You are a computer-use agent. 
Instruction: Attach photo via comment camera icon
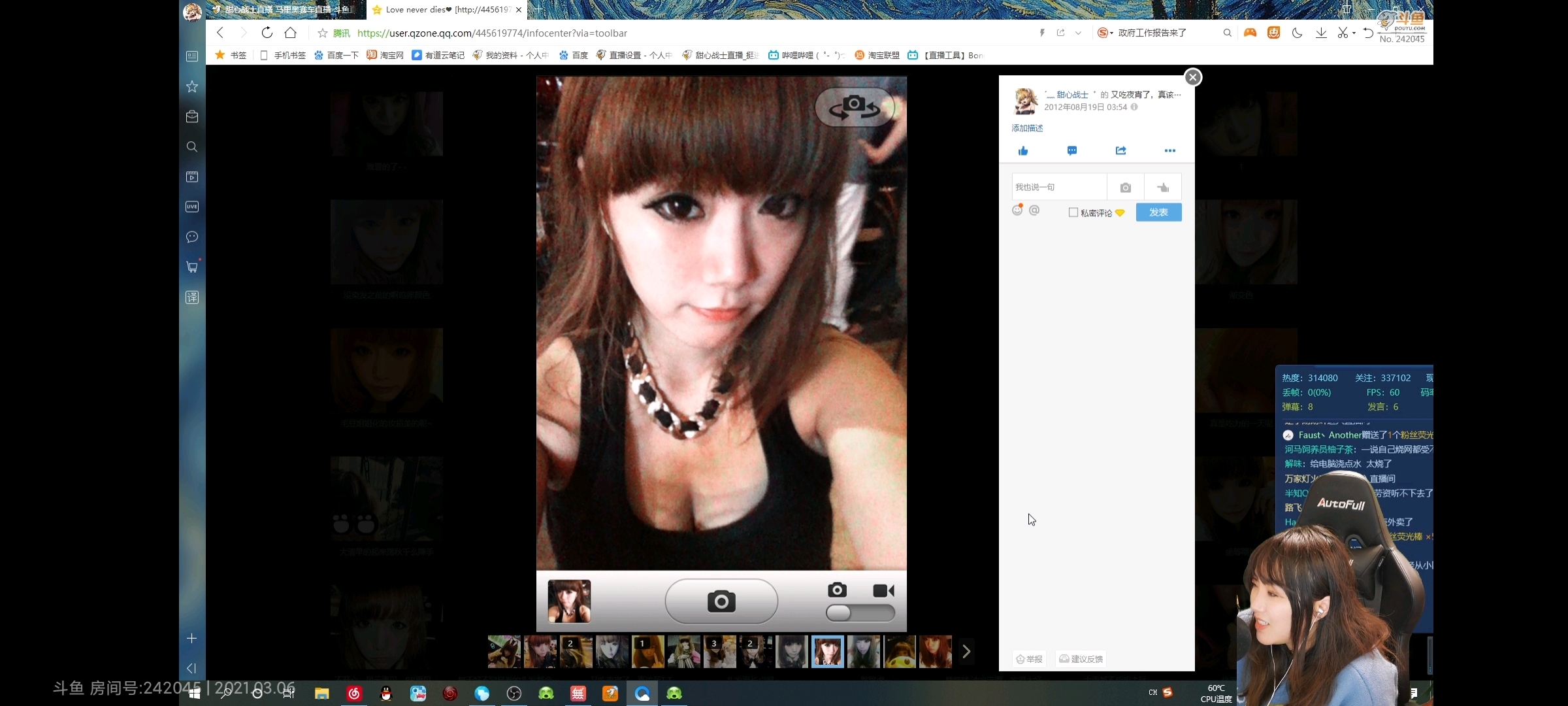pos(1125,188)
